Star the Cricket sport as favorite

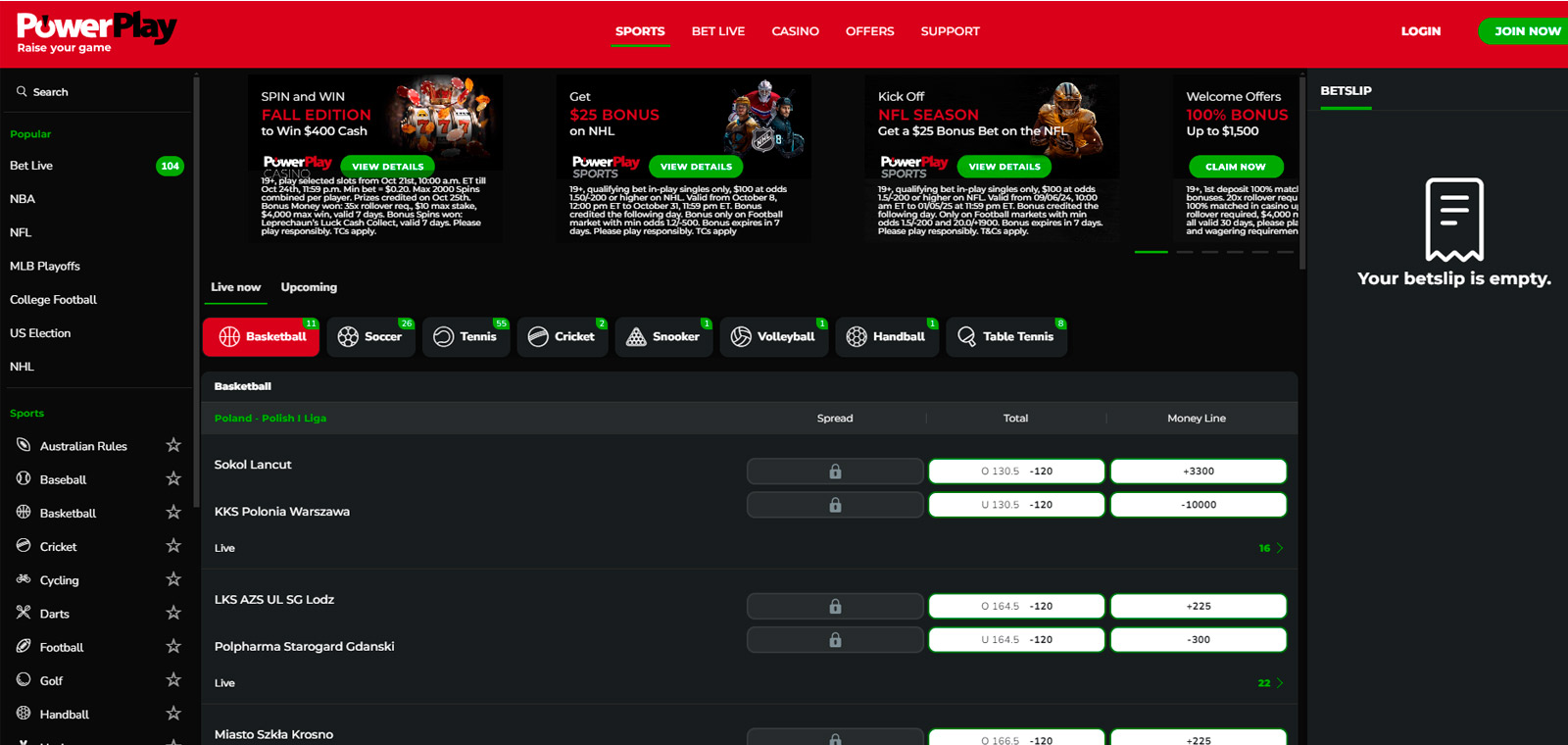pos(173,545)
